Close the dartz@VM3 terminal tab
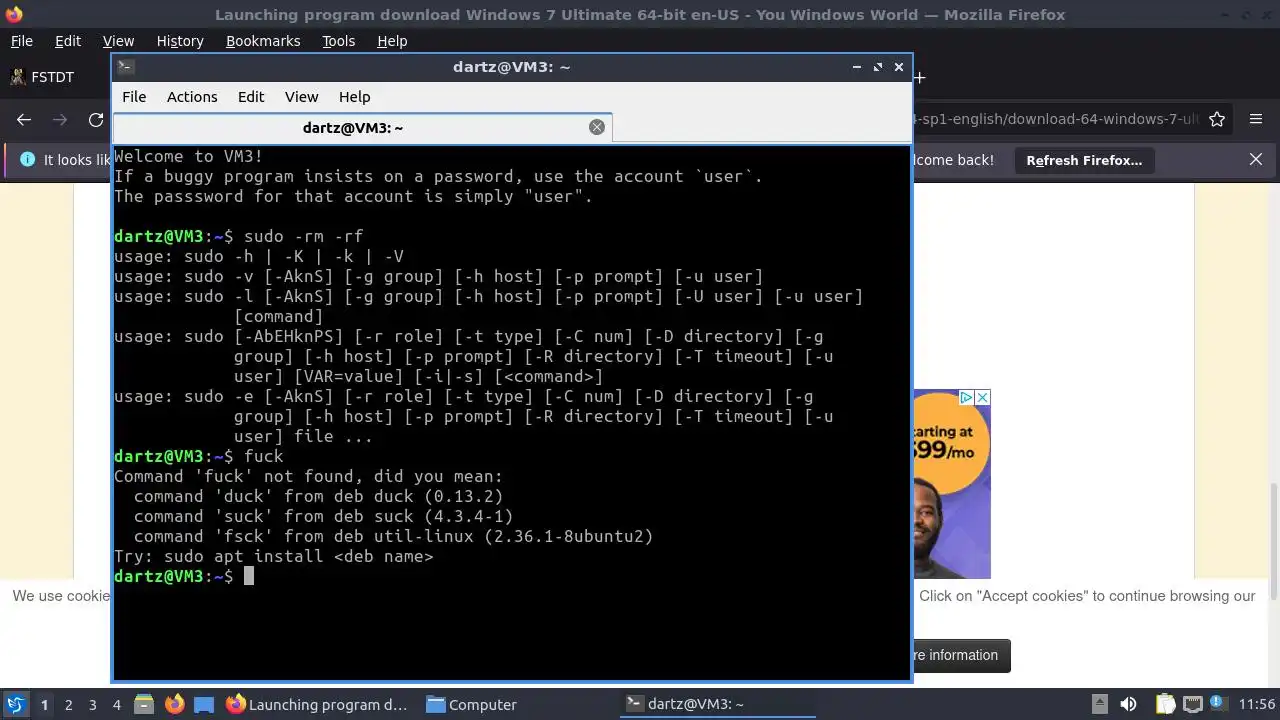 [x=597, y=127]
